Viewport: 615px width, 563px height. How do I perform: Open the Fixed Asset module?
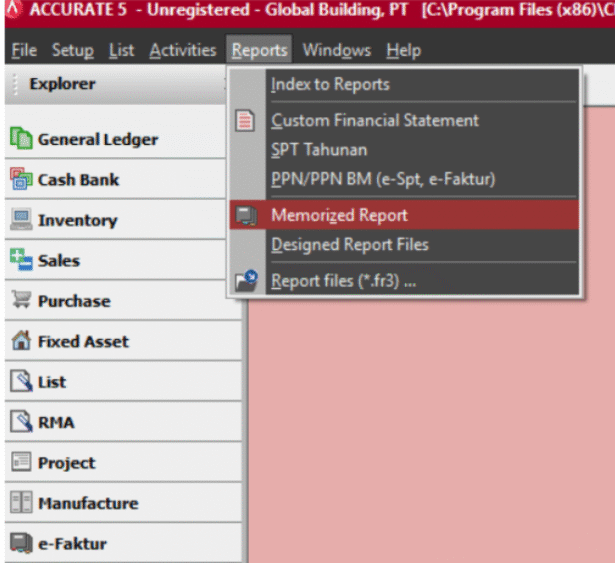pos(124,341)
